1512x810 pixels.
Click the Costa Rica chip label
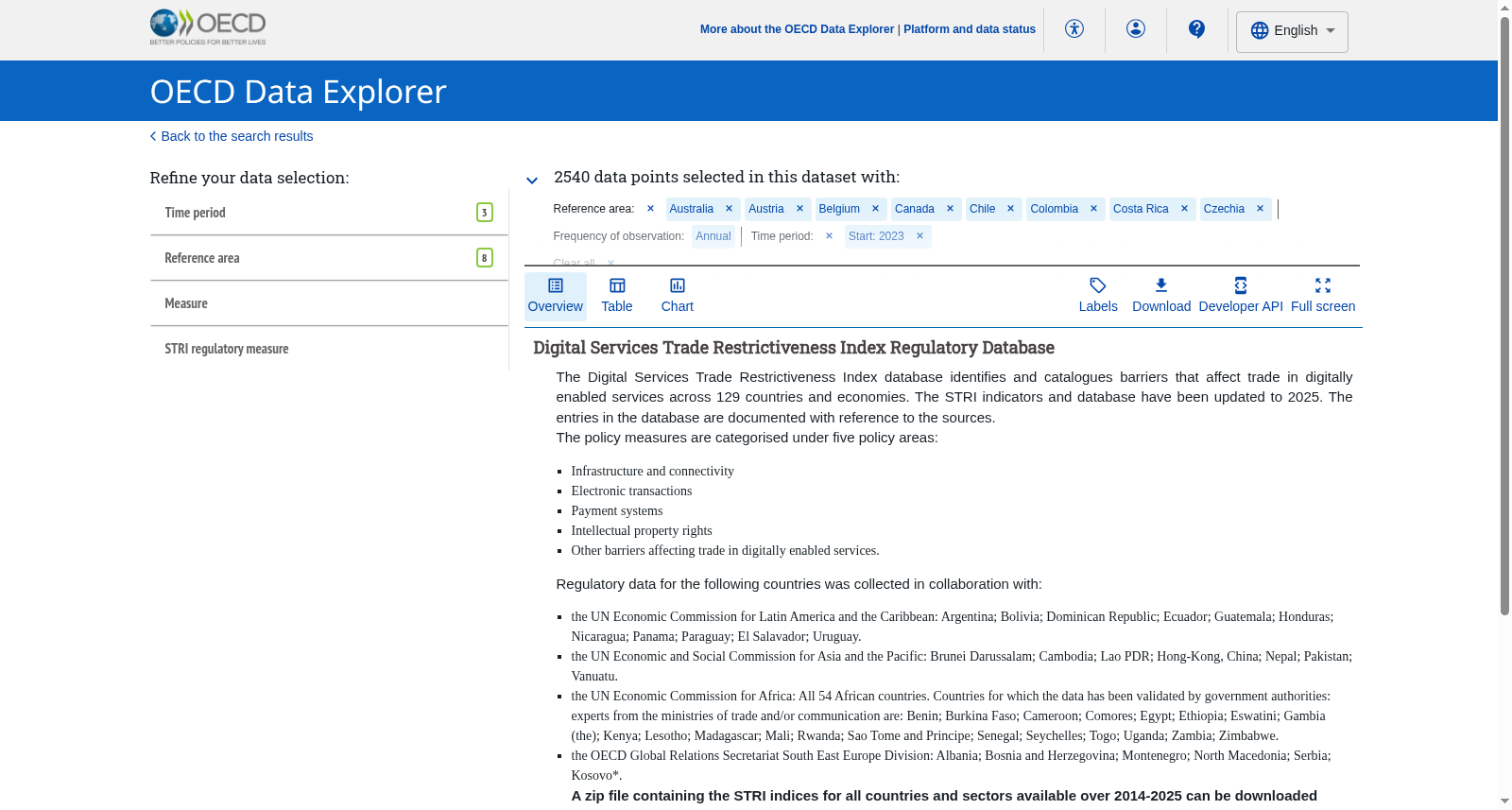click(1141, 209)
